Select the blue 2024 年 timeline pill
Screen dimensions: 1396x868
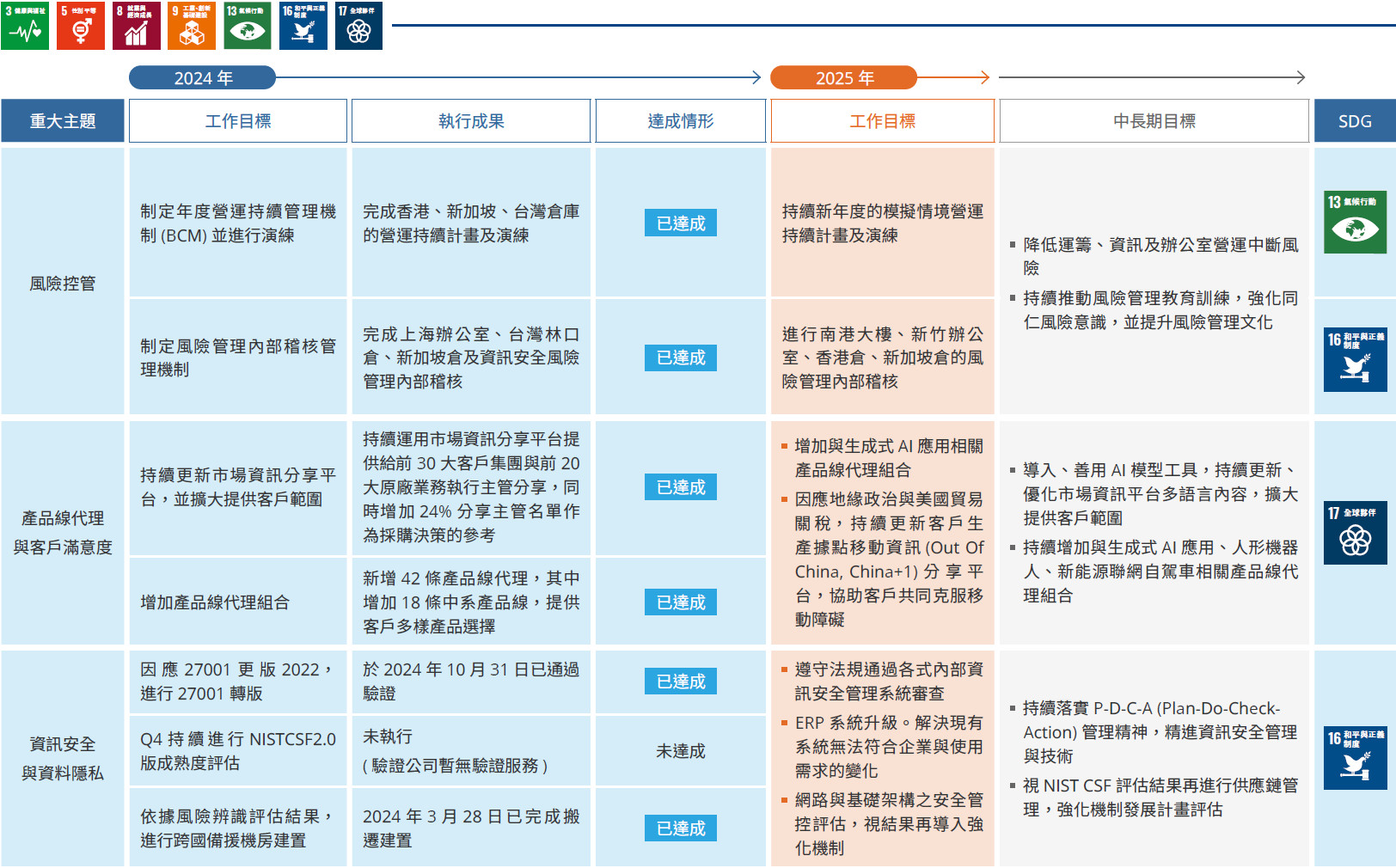203,78
